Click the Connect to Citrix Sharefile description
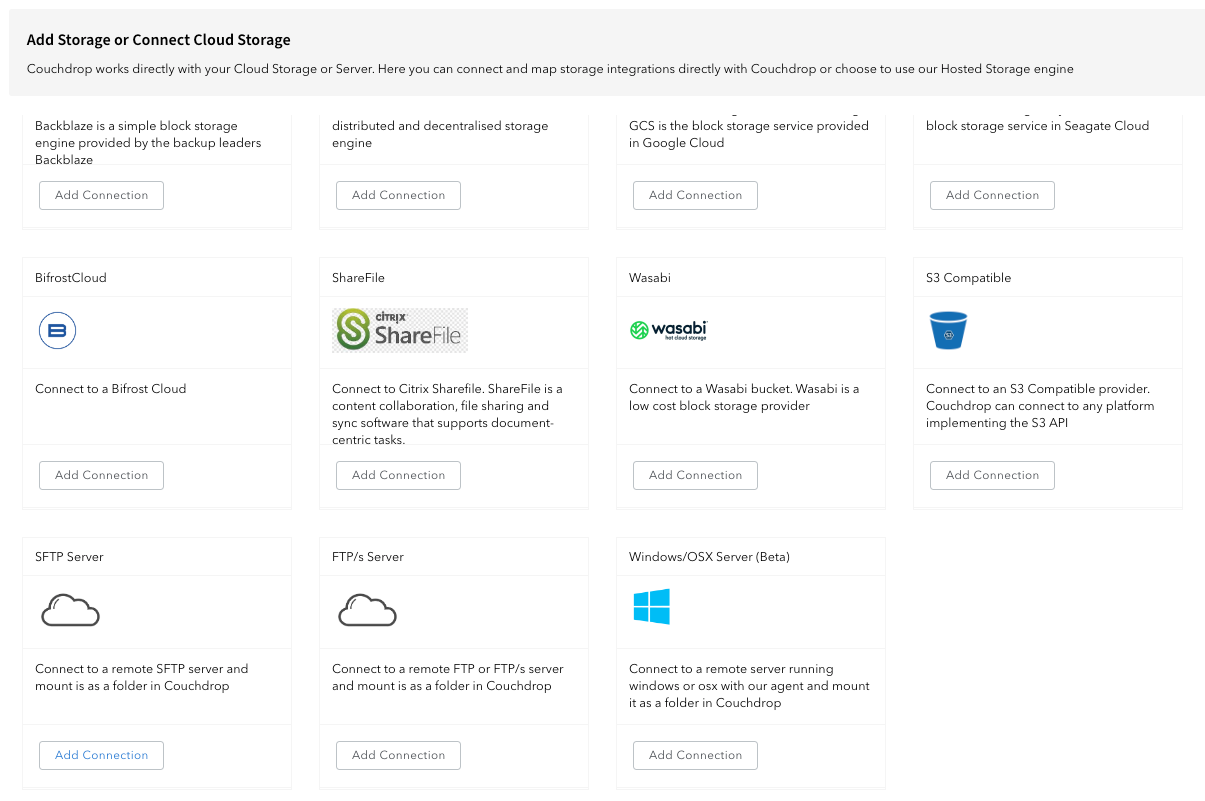 point(447,414)
